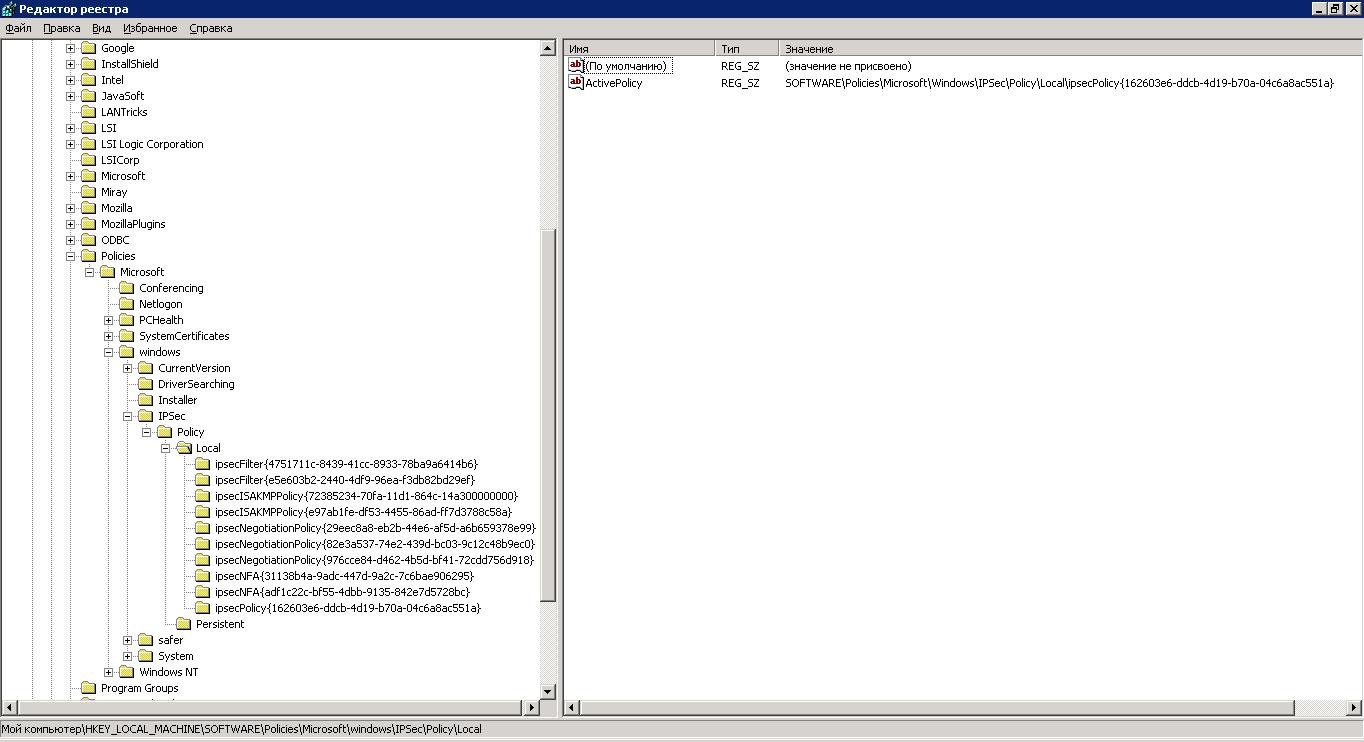Collapse the Local key
This screenshot has height=742, width=1364.
166,448
